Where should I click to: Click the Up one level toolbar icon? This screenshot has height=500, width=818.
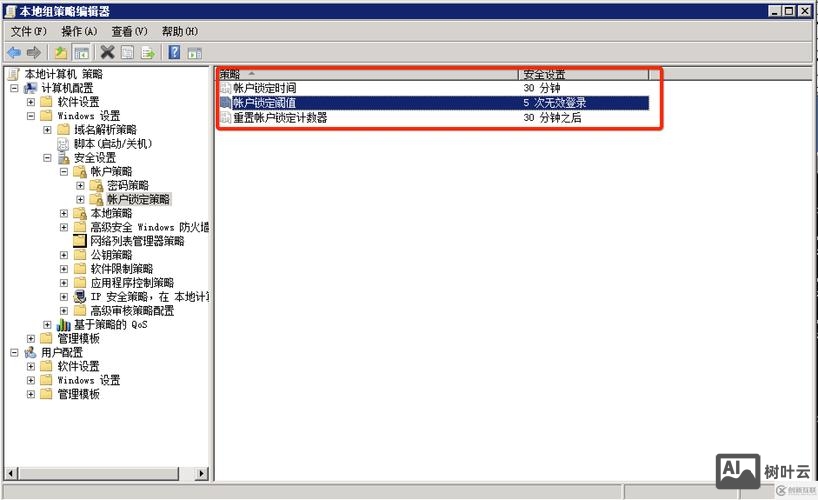tap(61, 52)
